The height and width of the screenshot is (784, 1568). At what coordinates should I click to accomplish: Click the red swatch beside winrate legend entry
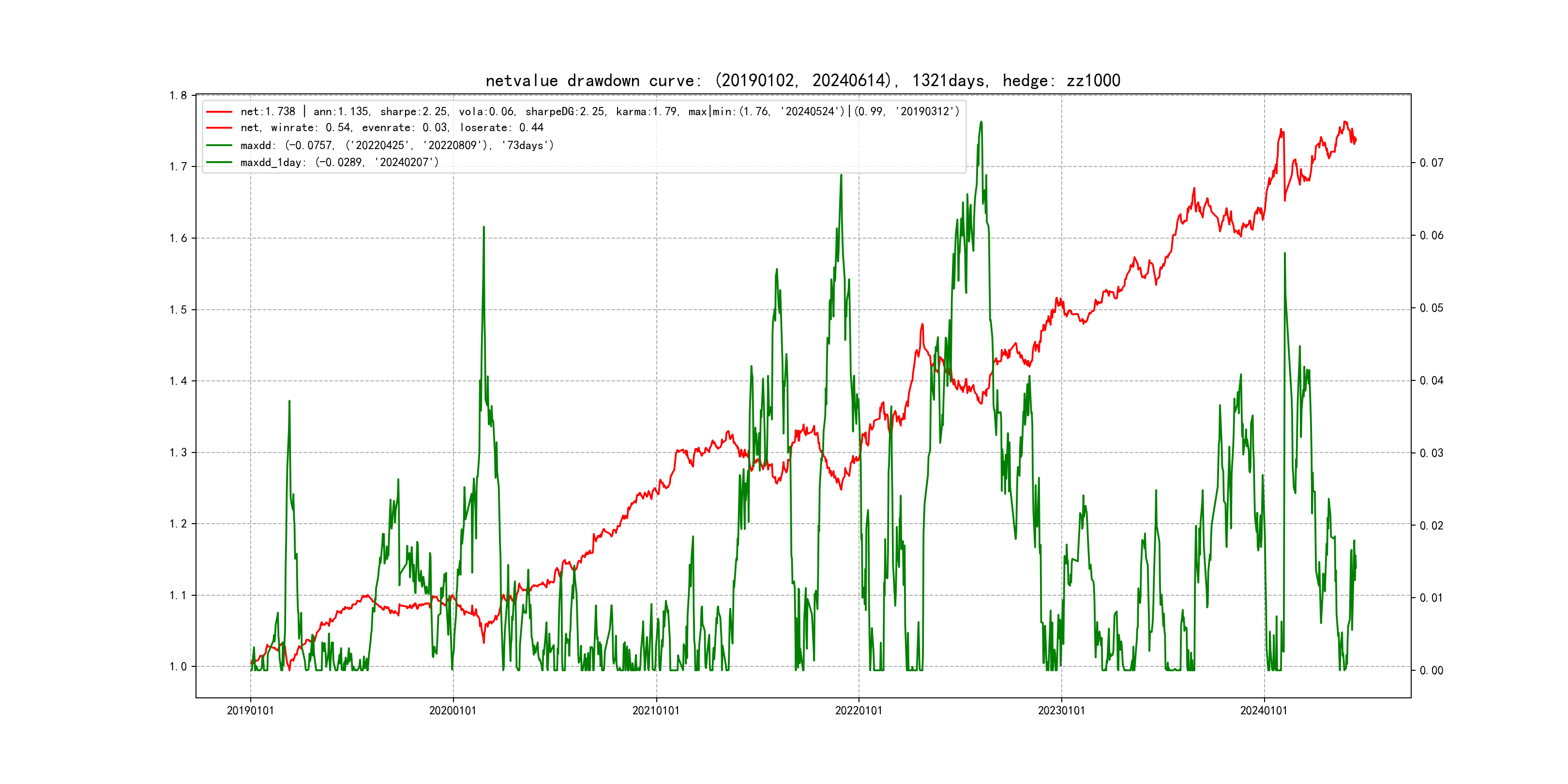(219, 128)
